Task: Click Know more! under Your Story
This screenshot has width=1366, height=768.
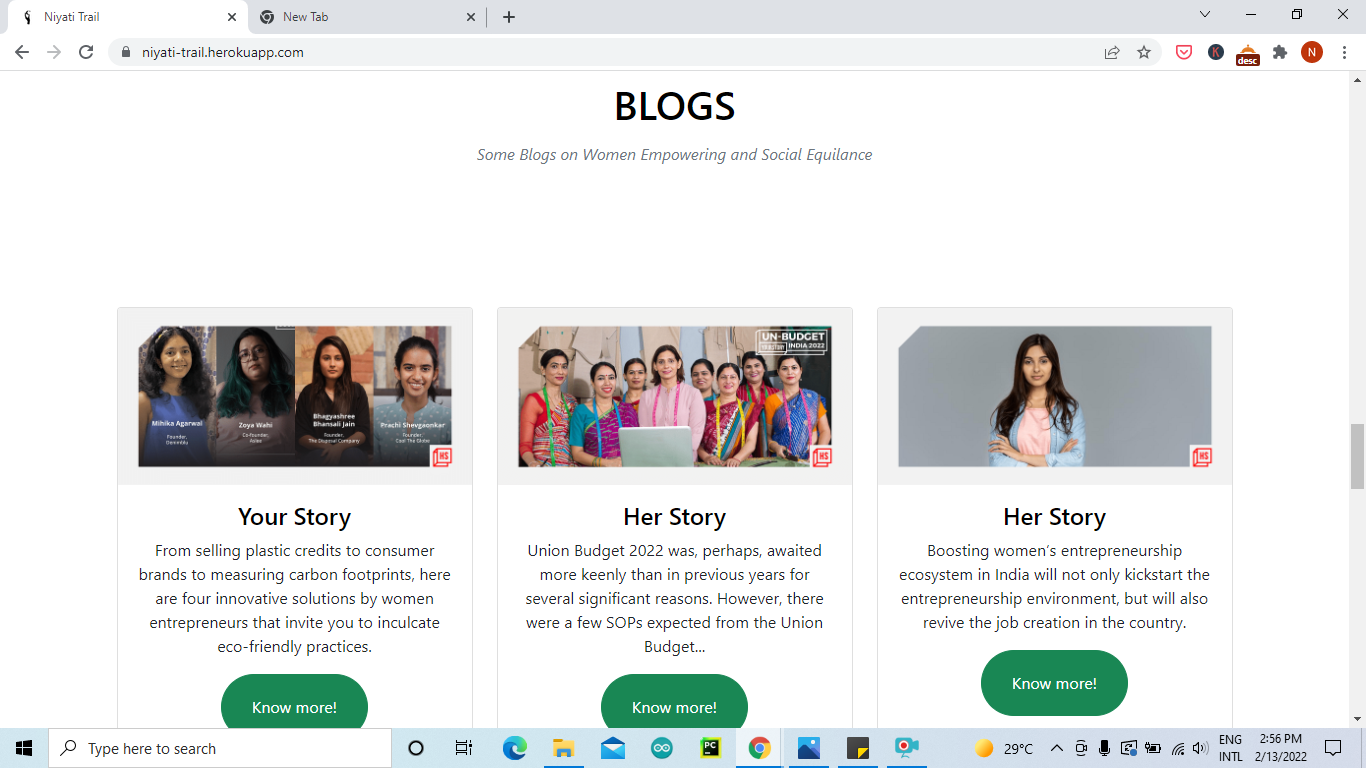Action: click(294, 706)
